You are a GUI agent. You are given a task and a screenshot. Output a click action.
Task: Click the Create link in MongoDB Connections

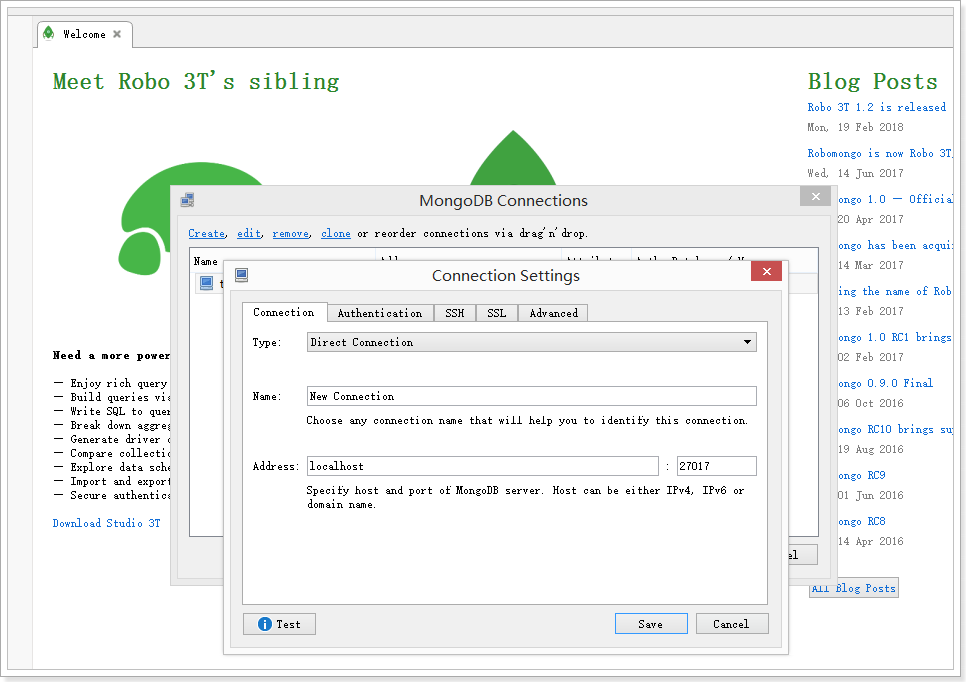click(x=206, y=233)
